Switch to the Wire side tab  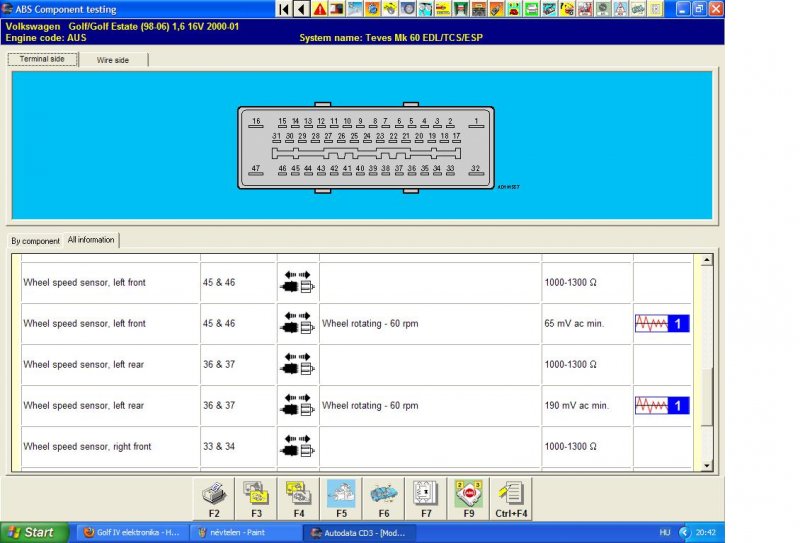click(113, 60)
